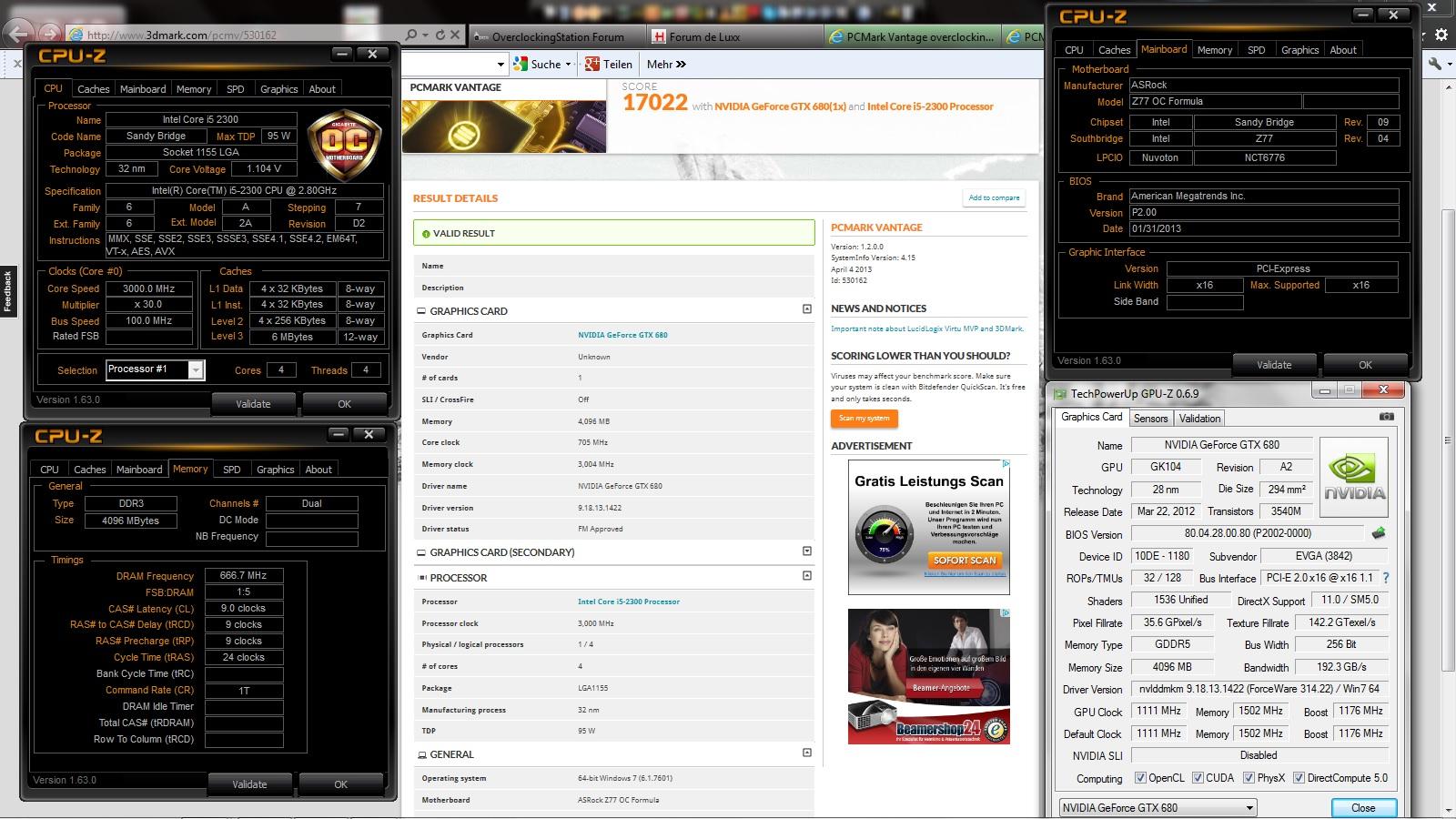Click the browser forward arrow button
This screenshot has width=1456, height=819.
52,35
